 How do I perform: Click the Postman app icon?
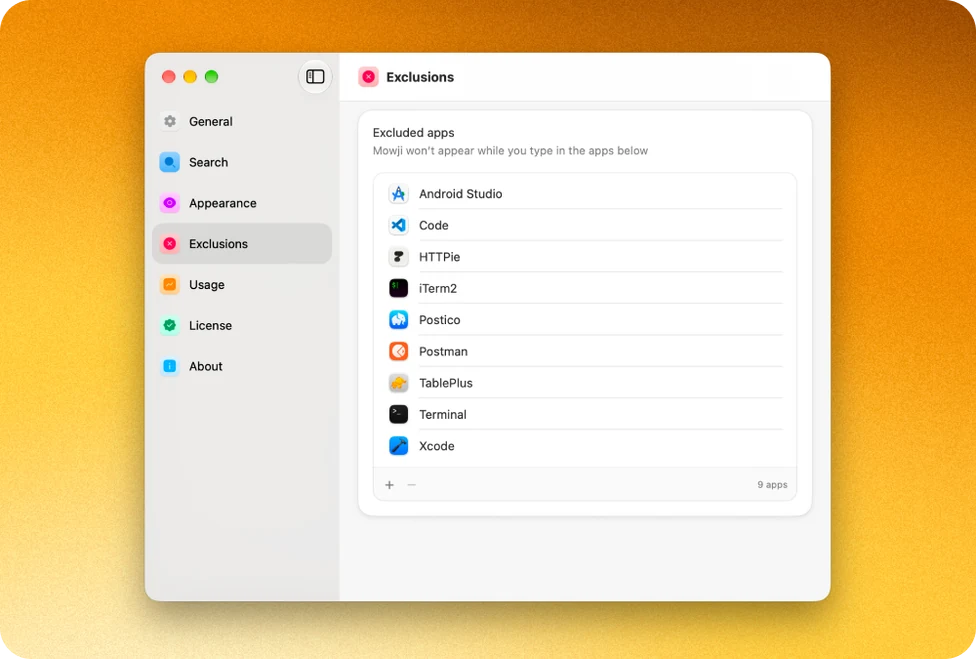(x=398, y=352)
